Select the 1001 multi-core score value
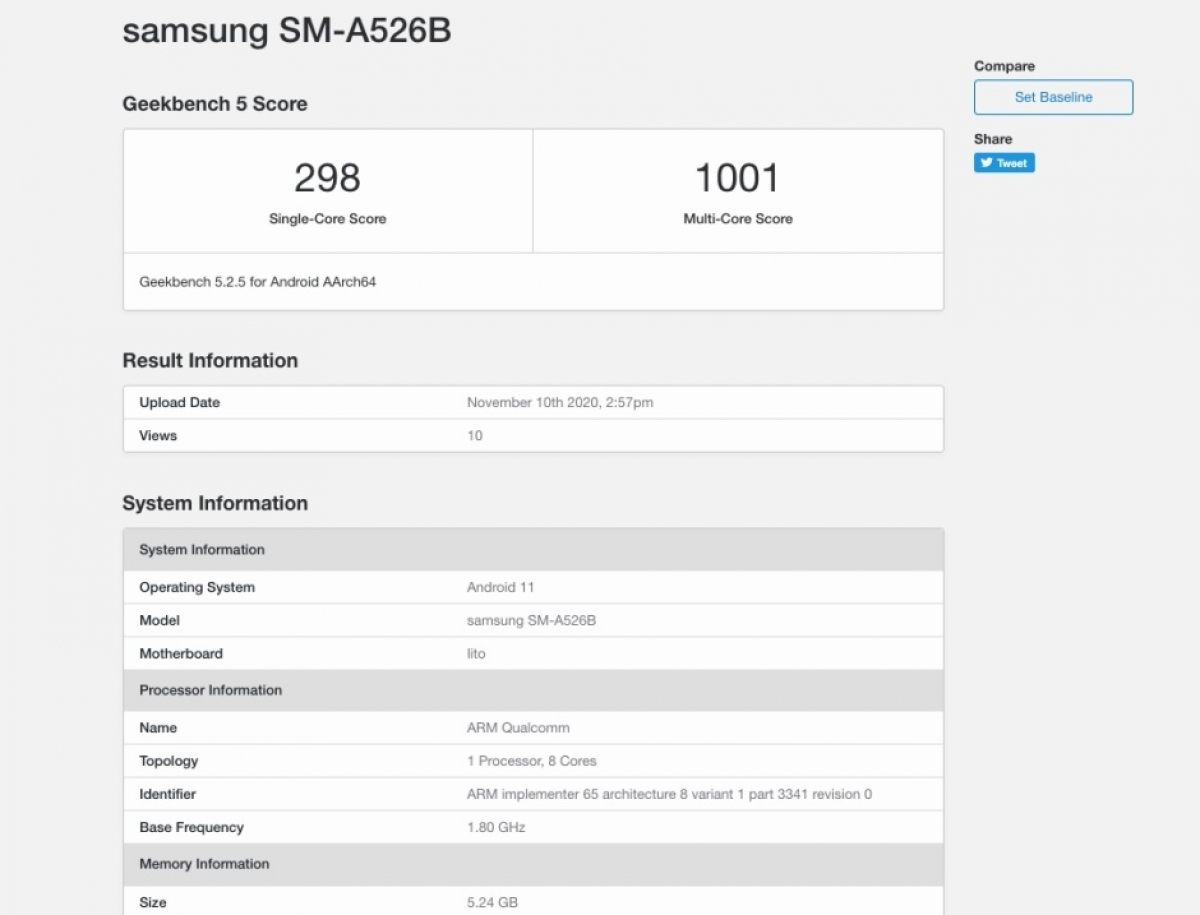 [738, 178]
